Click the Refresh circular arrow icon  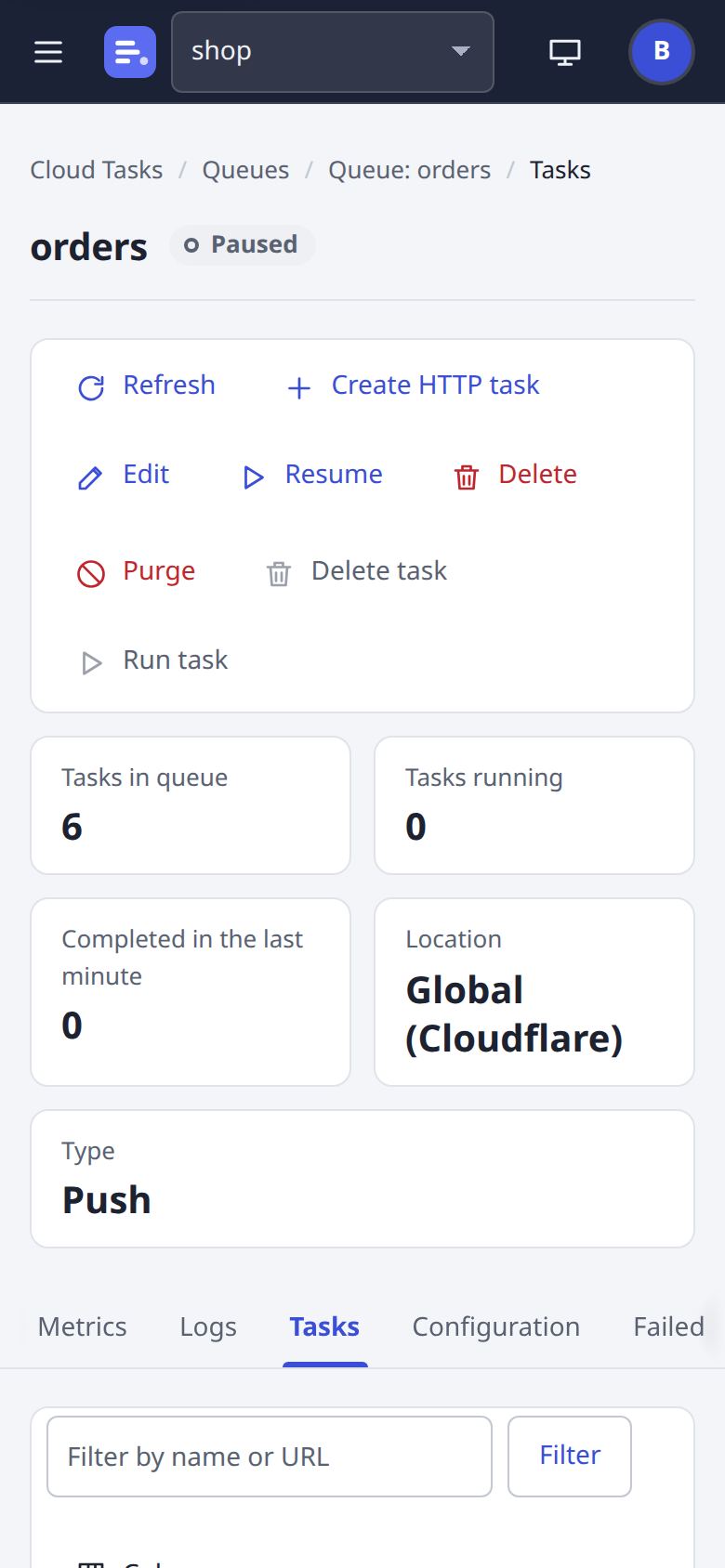pyautogui.click(x=91, y=387)
